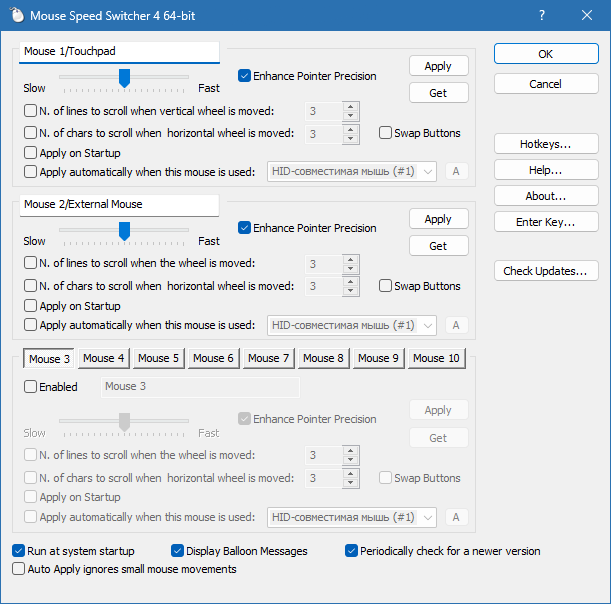611x604 pixels.
Task: Click Mouse 3 speed slider thumb
Action: pyautogui.click(x=124, y=422)
